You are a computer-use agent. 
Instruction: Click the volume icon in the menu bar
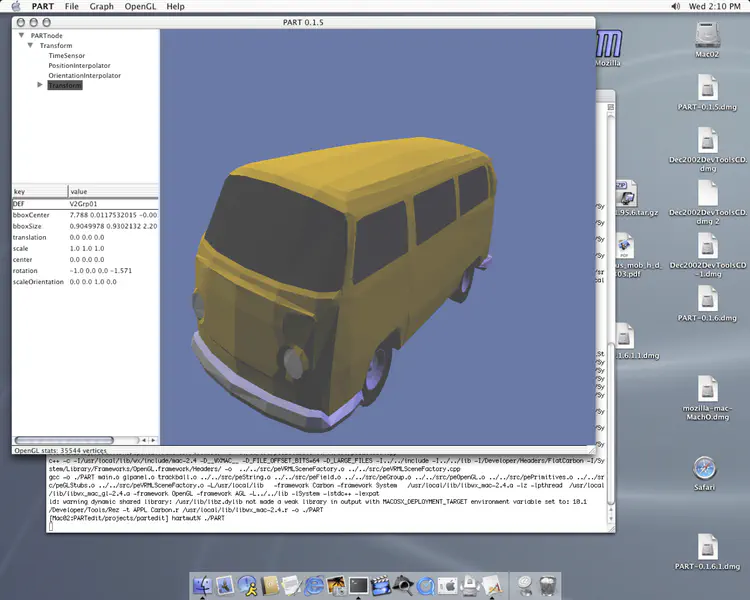(x=675, y=6)
